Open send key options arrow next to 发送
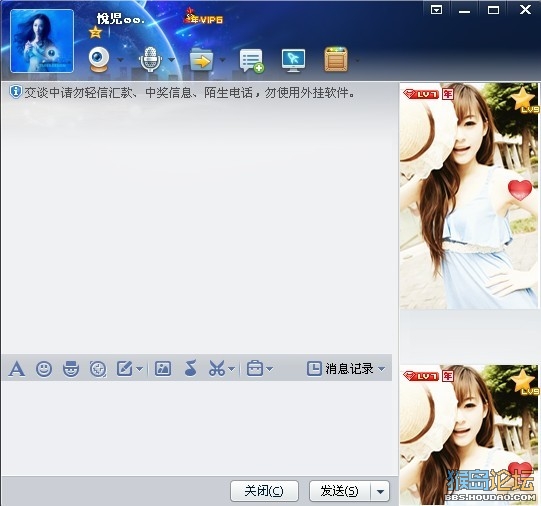Image resolution: width=541 pixels, height=506 pixels. [x=380, y=491]
